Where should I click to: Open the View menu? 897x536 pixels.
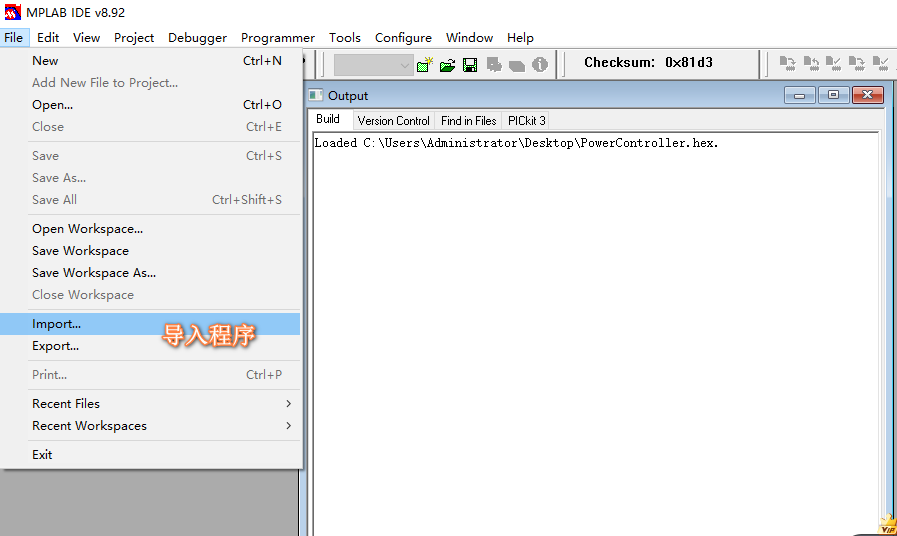pyautogui.click(x=86, y=38)
